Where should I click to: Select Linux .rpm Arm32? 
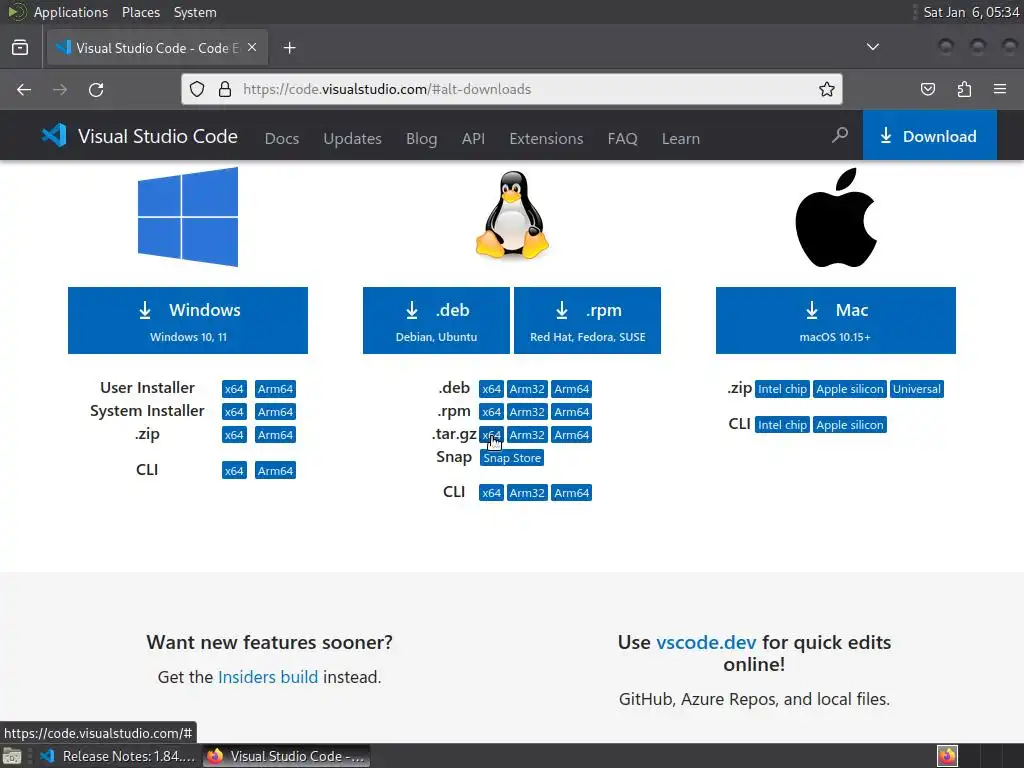coord(527,412)
